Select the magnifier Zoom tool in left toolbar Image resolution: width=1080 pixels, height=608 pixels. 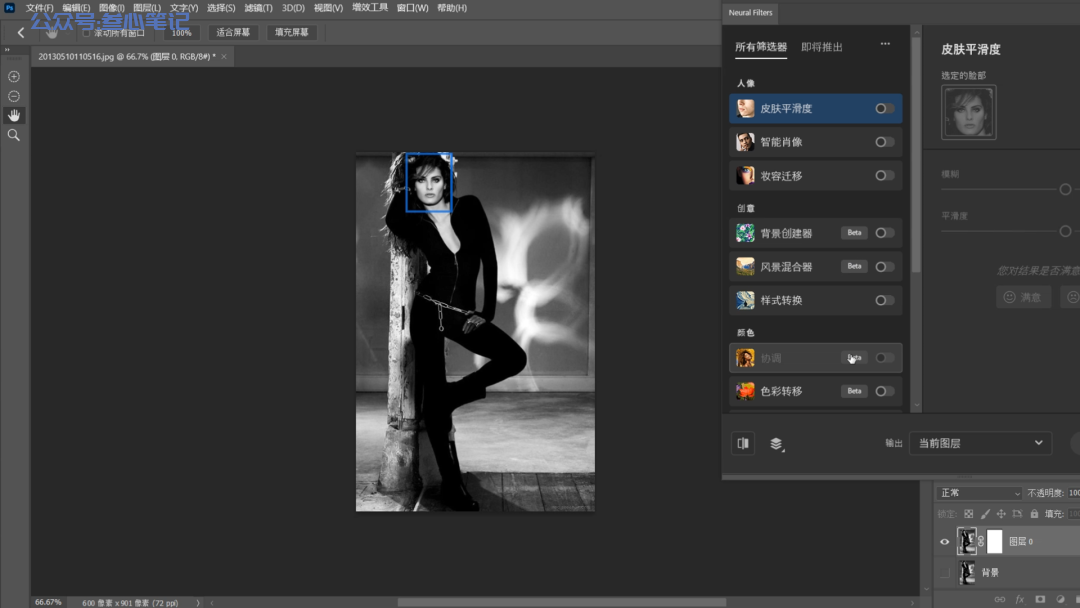[x=14, y=135]
